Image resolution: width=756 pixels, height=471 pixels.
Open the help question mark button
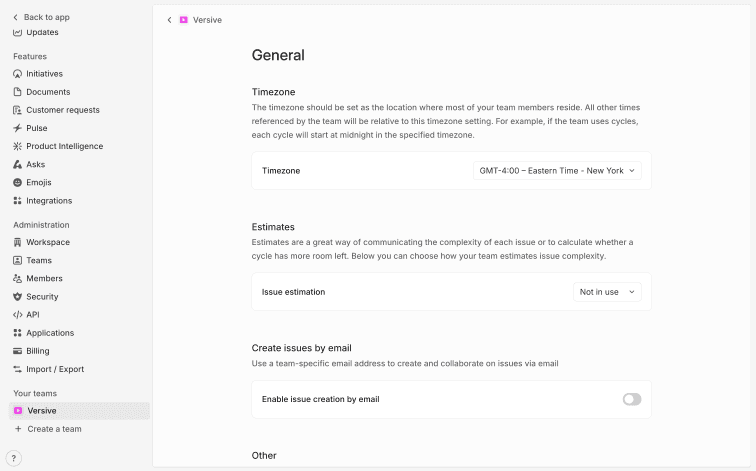click(13, 458)
